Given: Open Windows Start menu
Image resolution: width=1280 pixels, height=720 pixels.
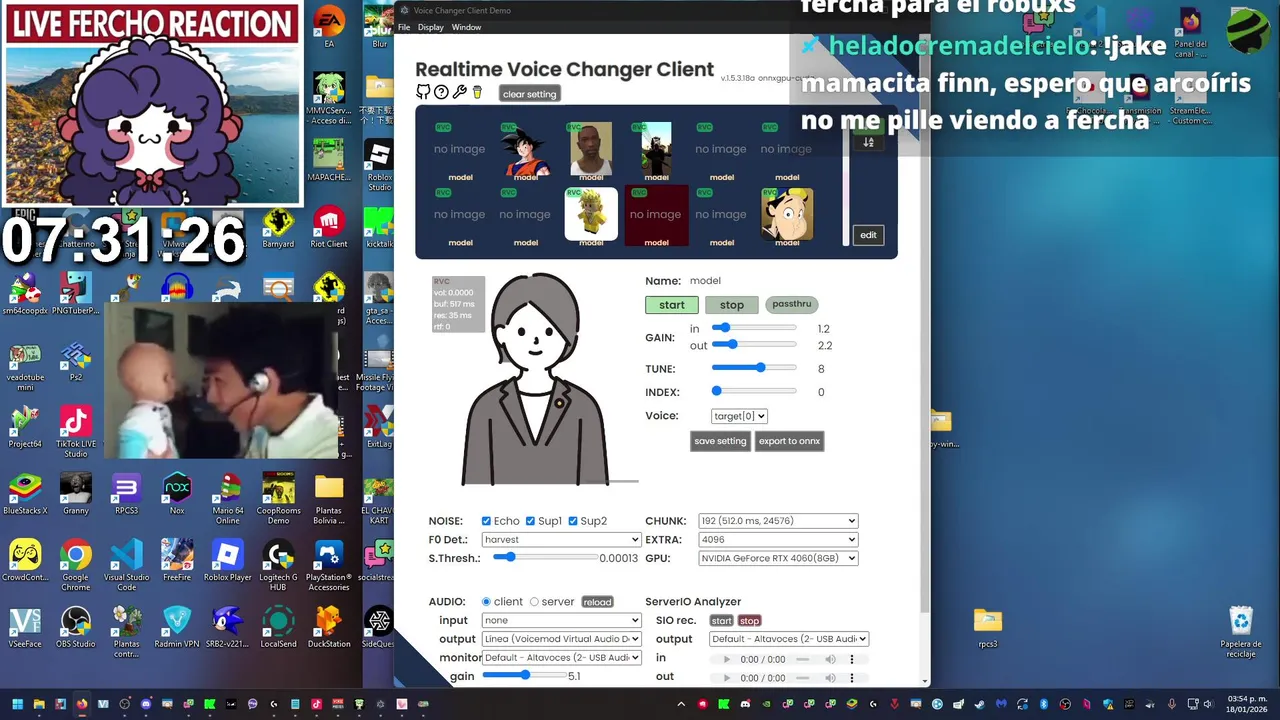Looking at the screenshot, I should [x=17, y=704].
